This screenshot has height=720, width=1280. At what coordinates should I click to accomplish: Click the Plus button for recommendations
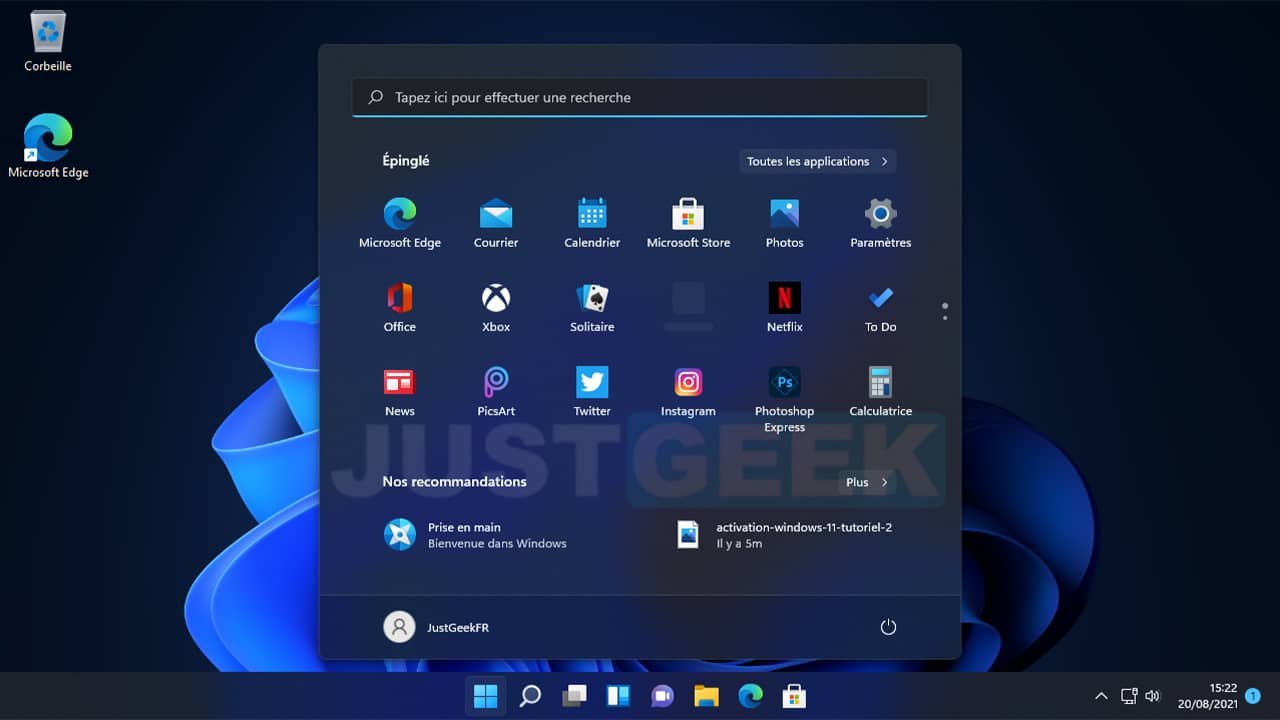[x=866, y=482]
